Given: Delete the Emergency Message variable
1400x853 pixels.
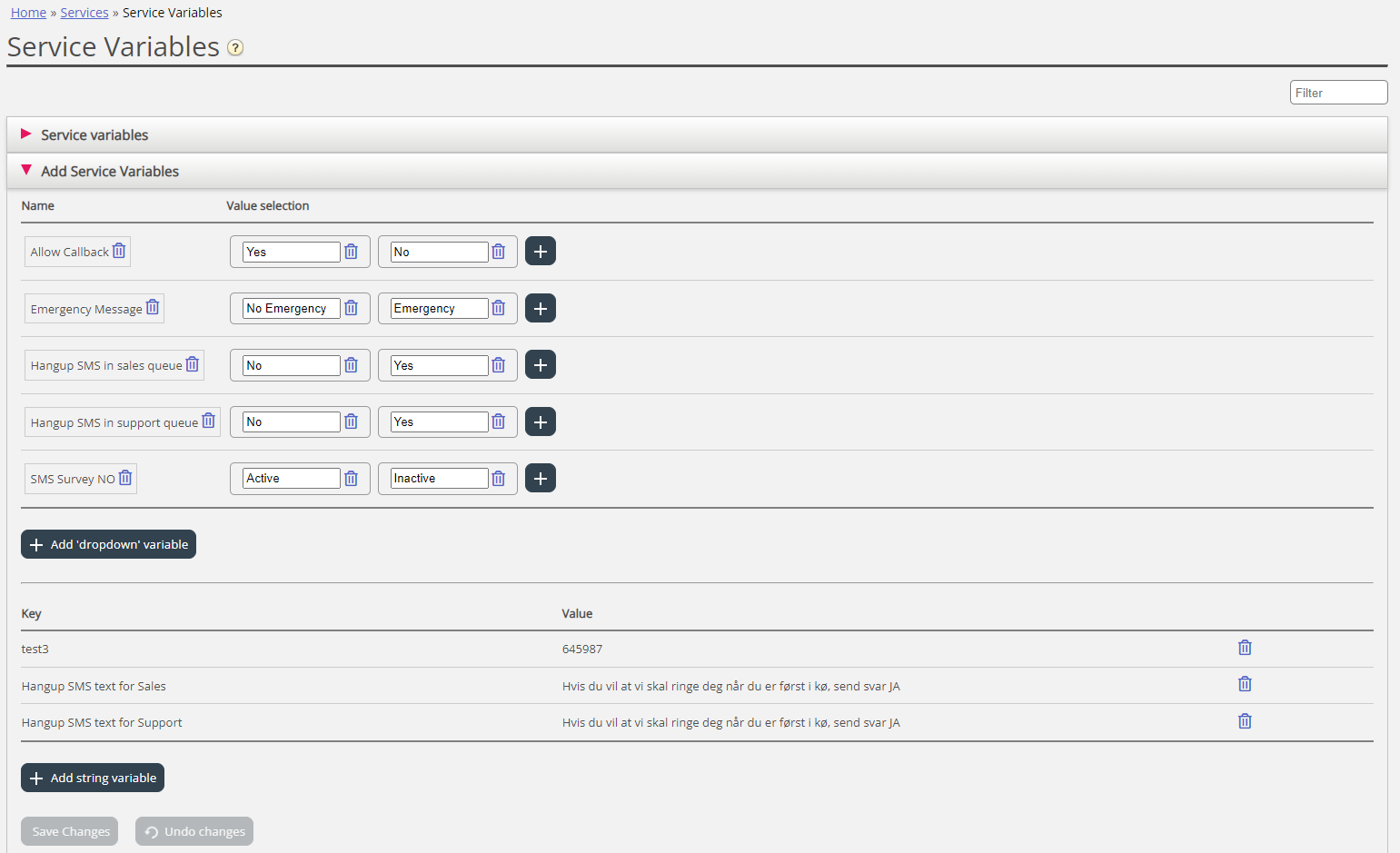Looking at the screenshot, I should click(153, 308).
